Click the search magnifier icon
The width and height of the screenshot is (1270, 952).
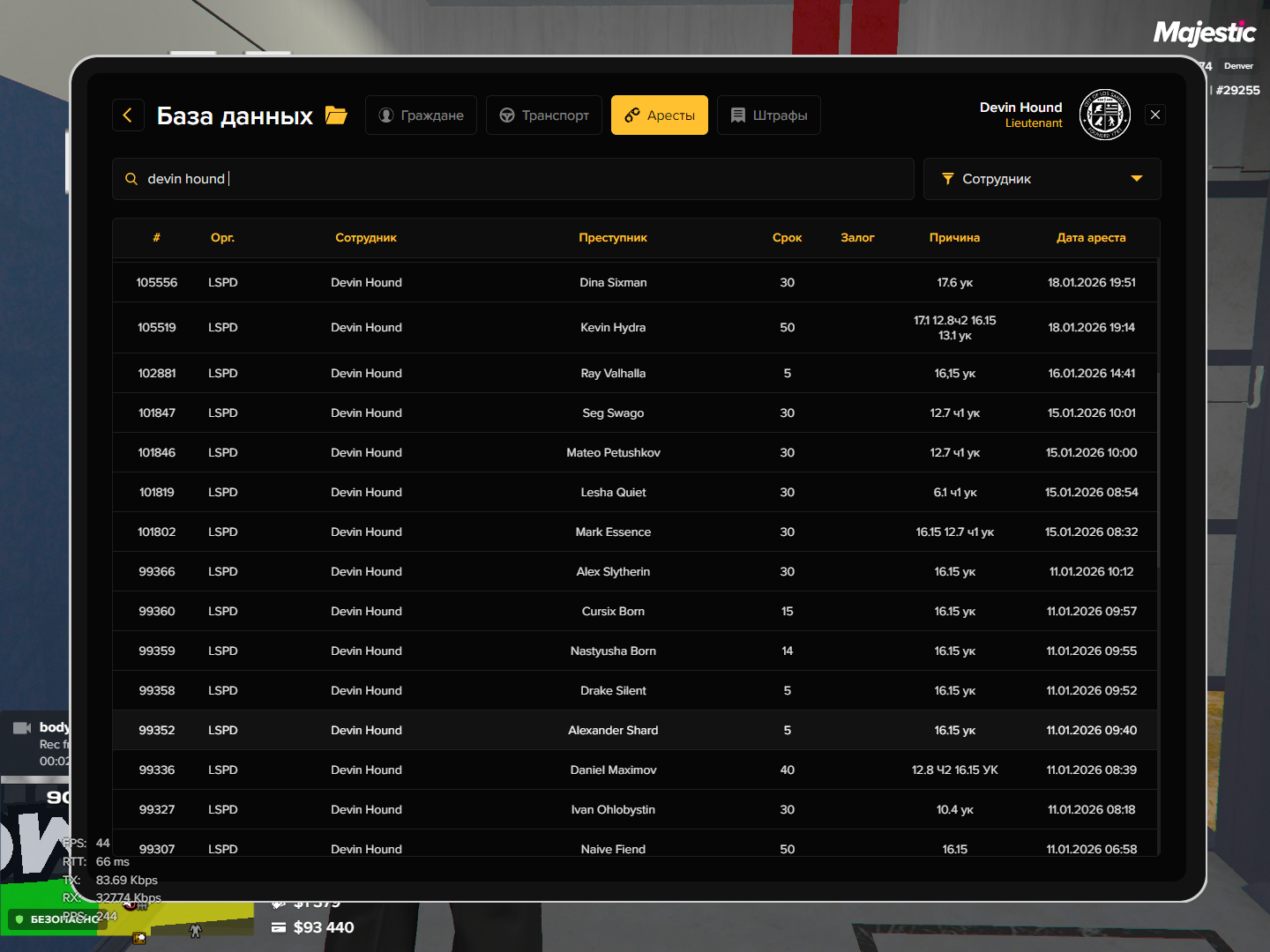click(x=131, y=179)
